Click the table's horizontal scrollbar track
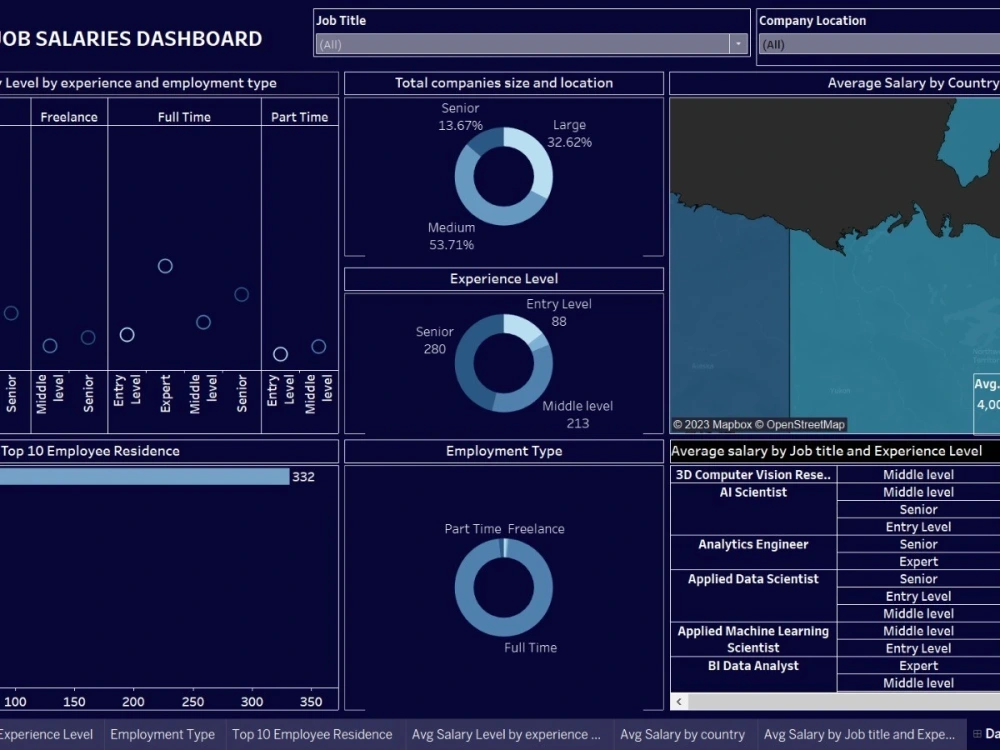Screen dimensions: 1000x750 coord(844,702)
